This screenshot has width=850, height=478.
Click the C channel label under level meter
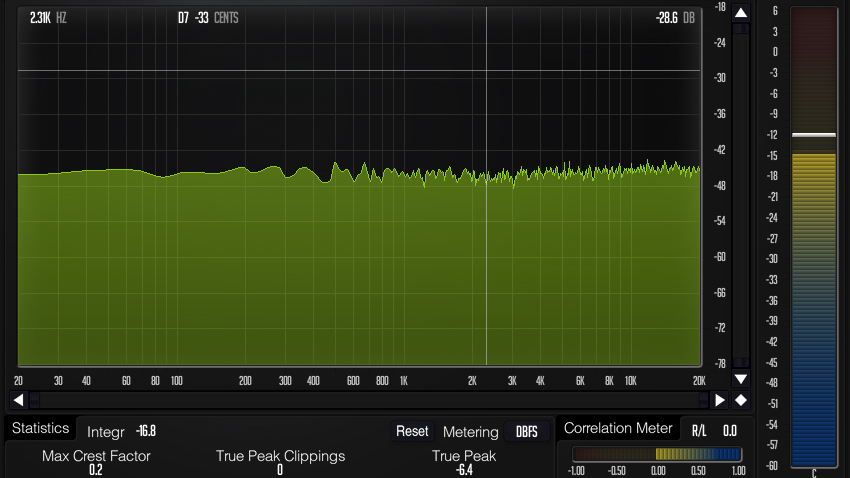click(813, 473)
